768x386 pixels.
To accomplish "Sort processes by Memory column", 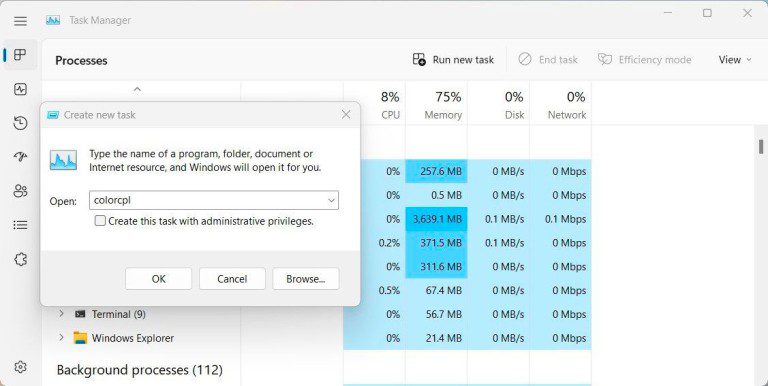I will click(x=443, y=105).
